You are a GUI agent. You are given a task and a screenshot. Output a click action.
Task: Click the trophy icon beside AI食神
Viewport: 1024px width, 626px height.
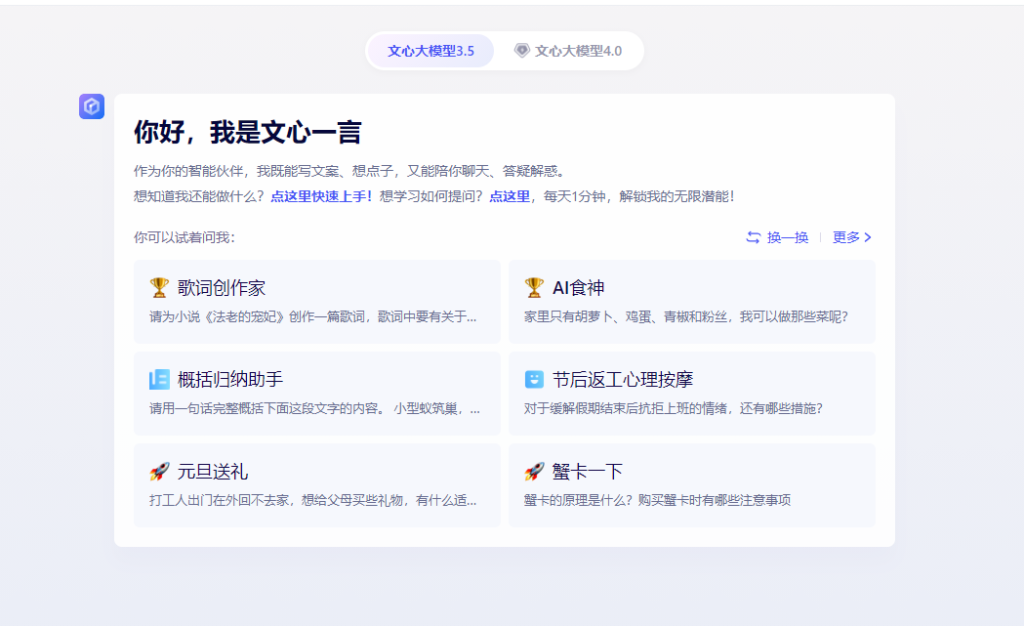click(x=534, y=288)
